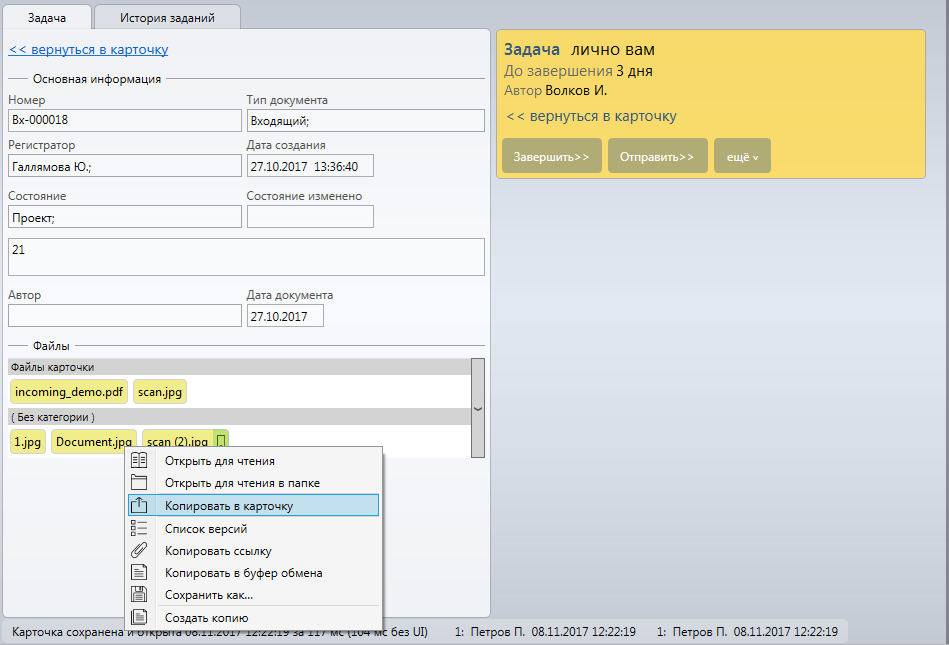
Task: Select the Document.jpg file chip
Action: [x=93, y=442]
